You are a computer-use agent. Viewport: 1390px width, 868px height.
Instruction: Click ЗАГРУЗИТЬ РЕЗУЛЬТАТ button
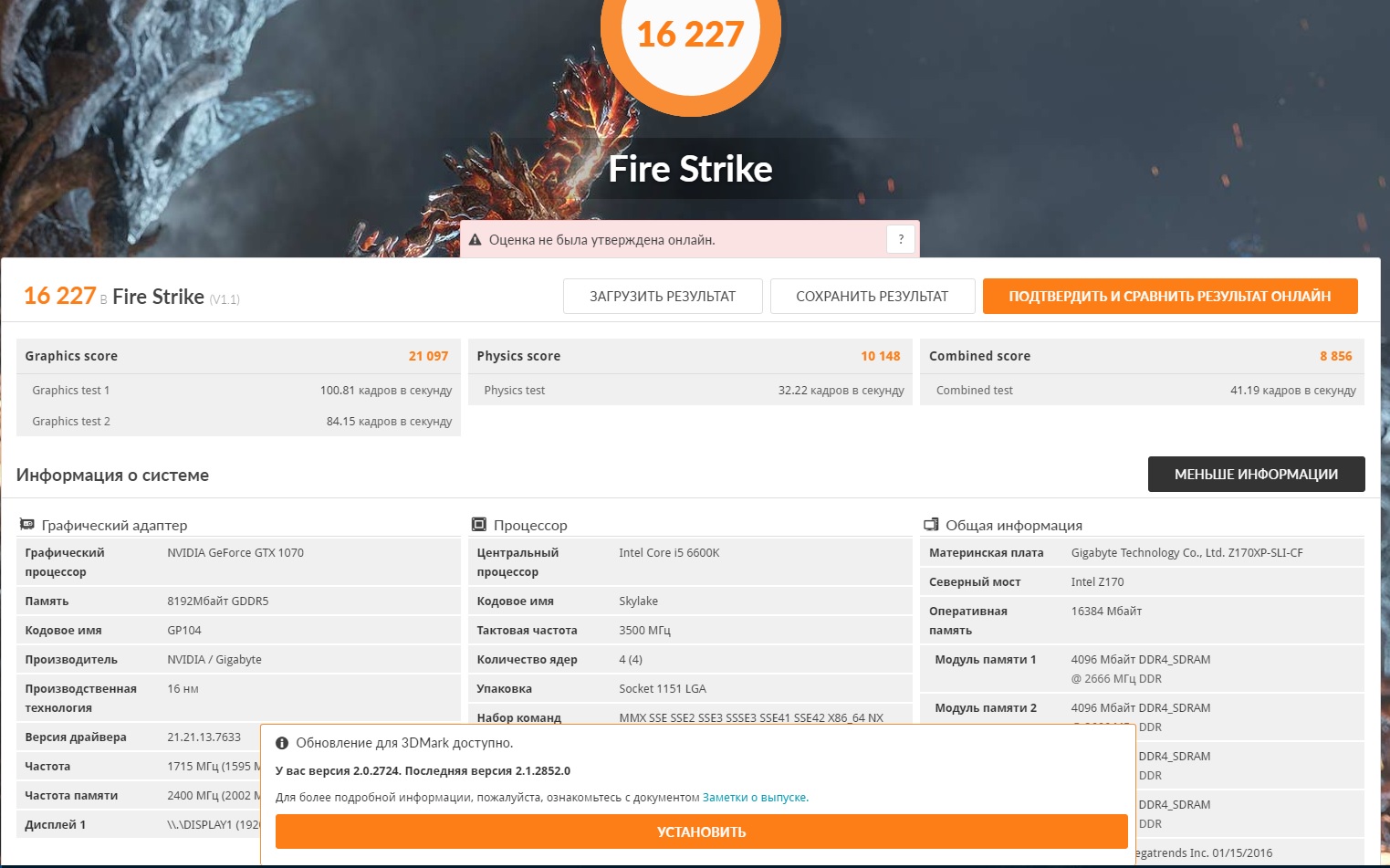[663, 297]
